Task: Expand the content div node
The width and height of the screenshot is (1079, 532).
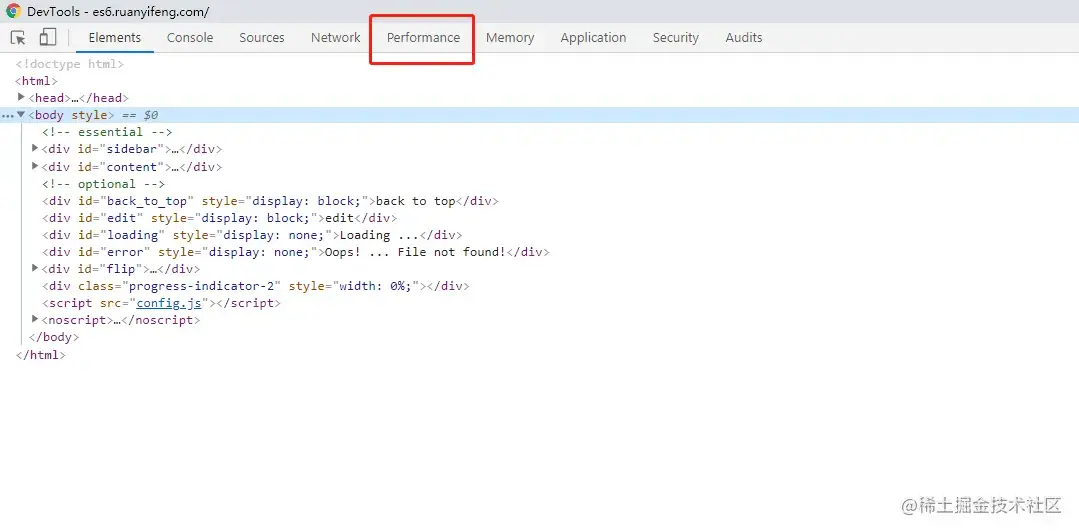Action: [35, 166]
